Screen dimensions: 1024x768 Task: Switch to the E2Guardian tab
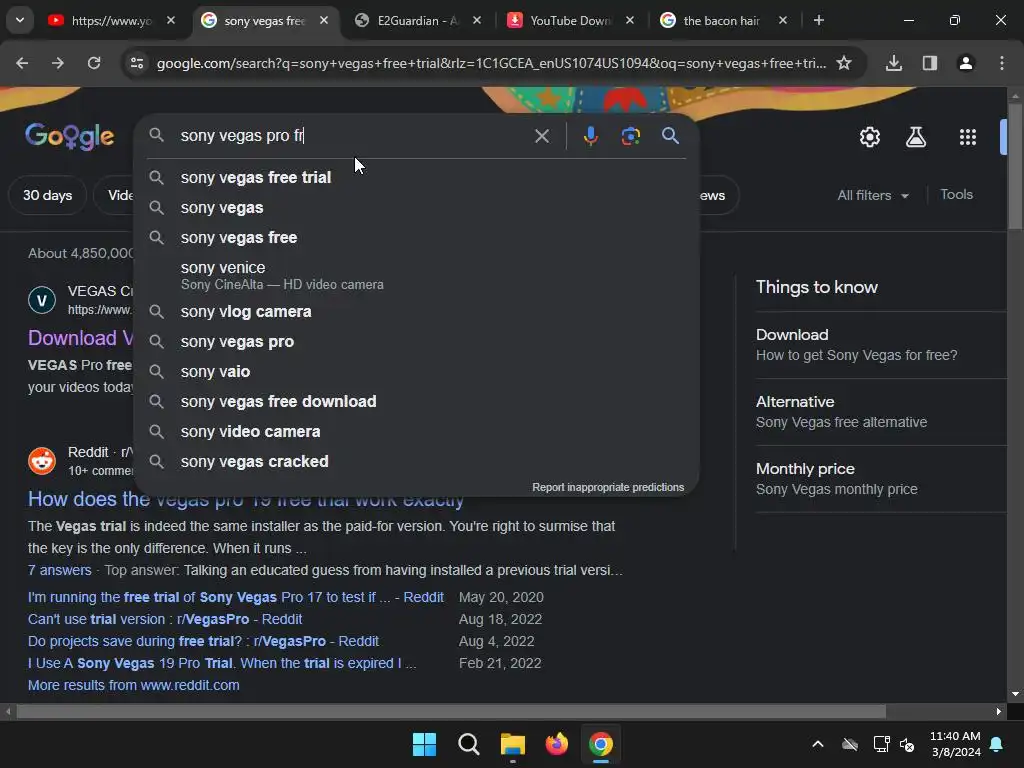(x=418, y=20)
